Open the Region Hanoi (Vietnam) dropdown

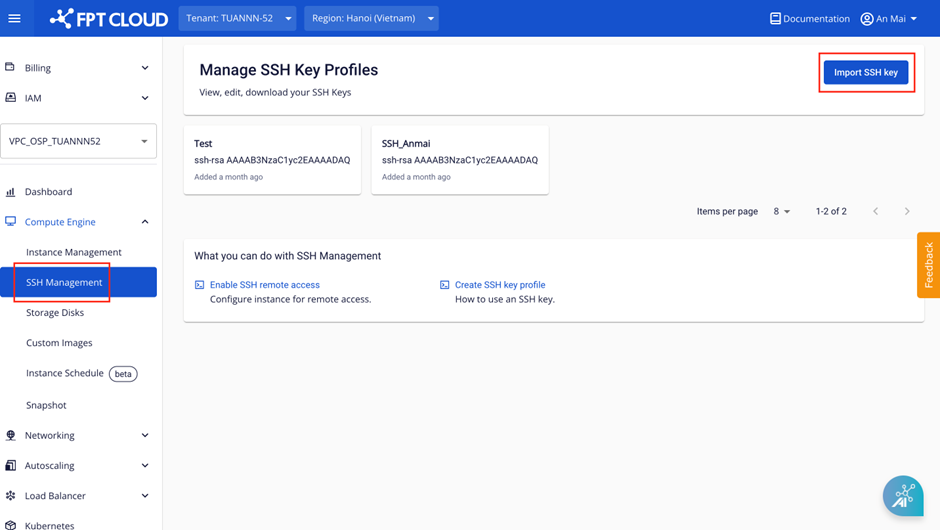(x=371, y=18)
